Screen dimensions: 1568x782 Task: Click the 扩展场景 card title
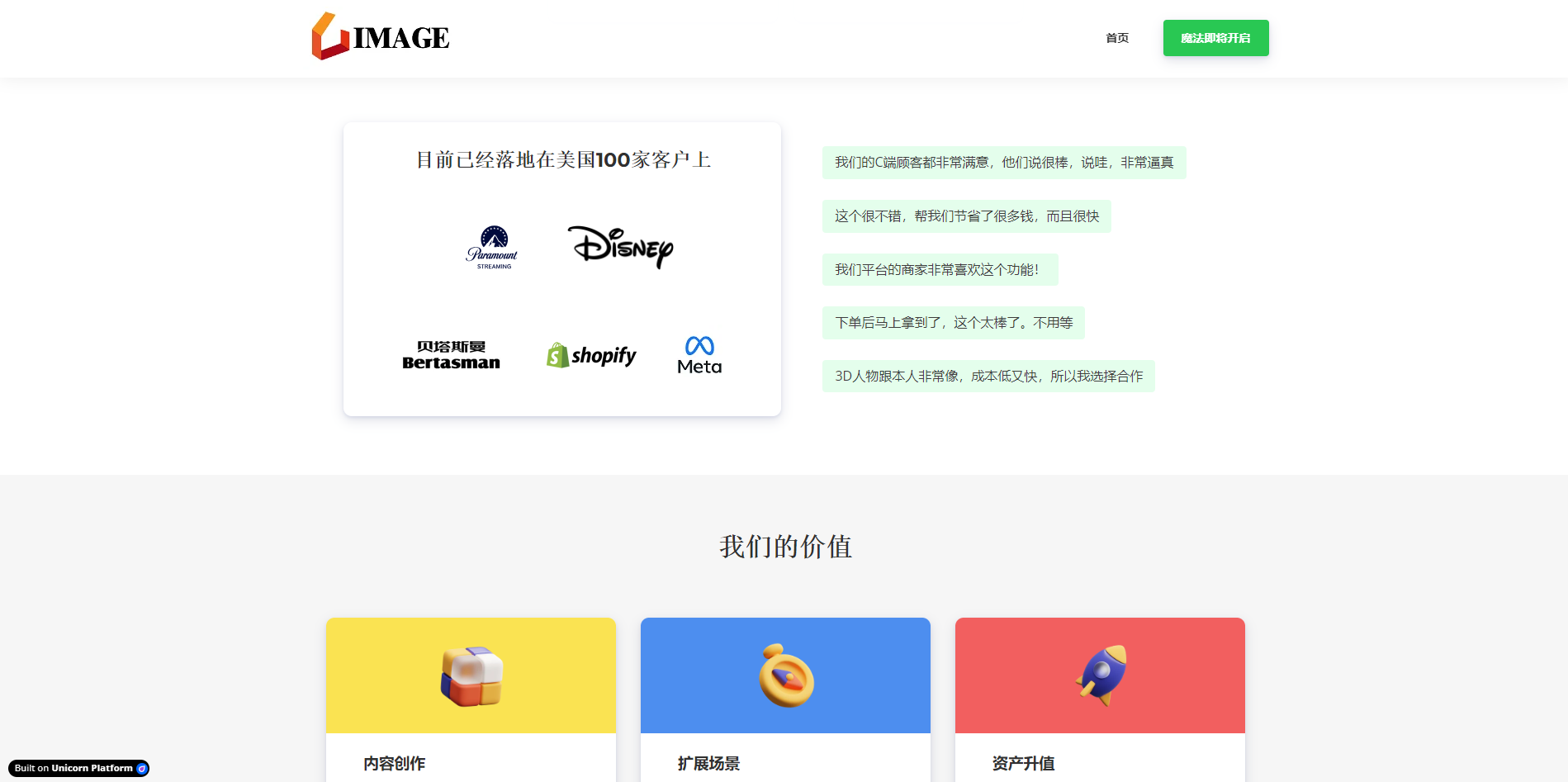tap(709, 764)
